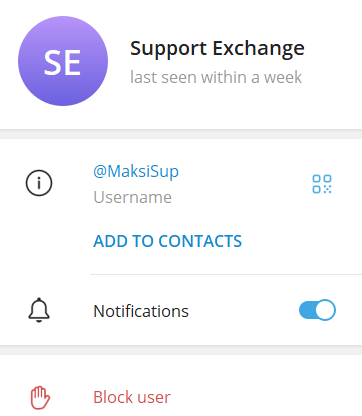Click the word 'Support' in the profile name
362x416 pixels.
[x=169, y=49]
